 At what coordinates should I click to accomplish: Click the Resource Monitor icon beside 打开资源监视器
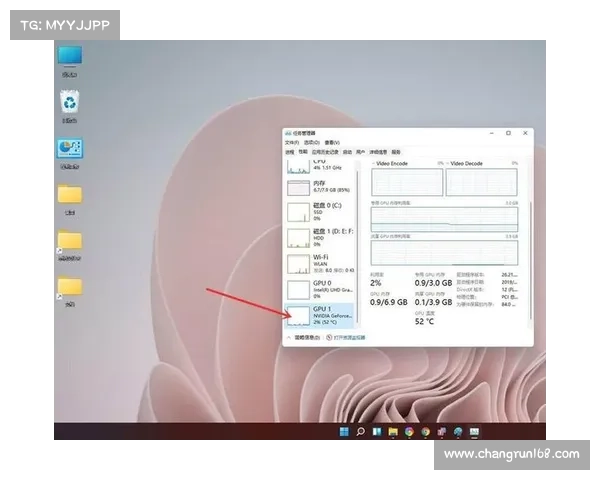coord(330,338)
